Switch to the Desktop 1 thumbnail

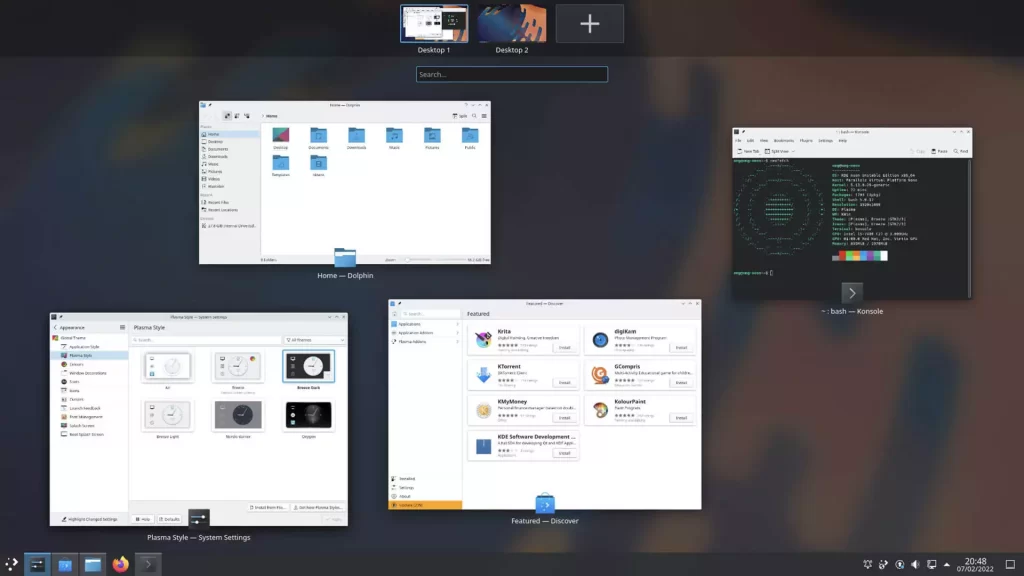click(434, 24)
